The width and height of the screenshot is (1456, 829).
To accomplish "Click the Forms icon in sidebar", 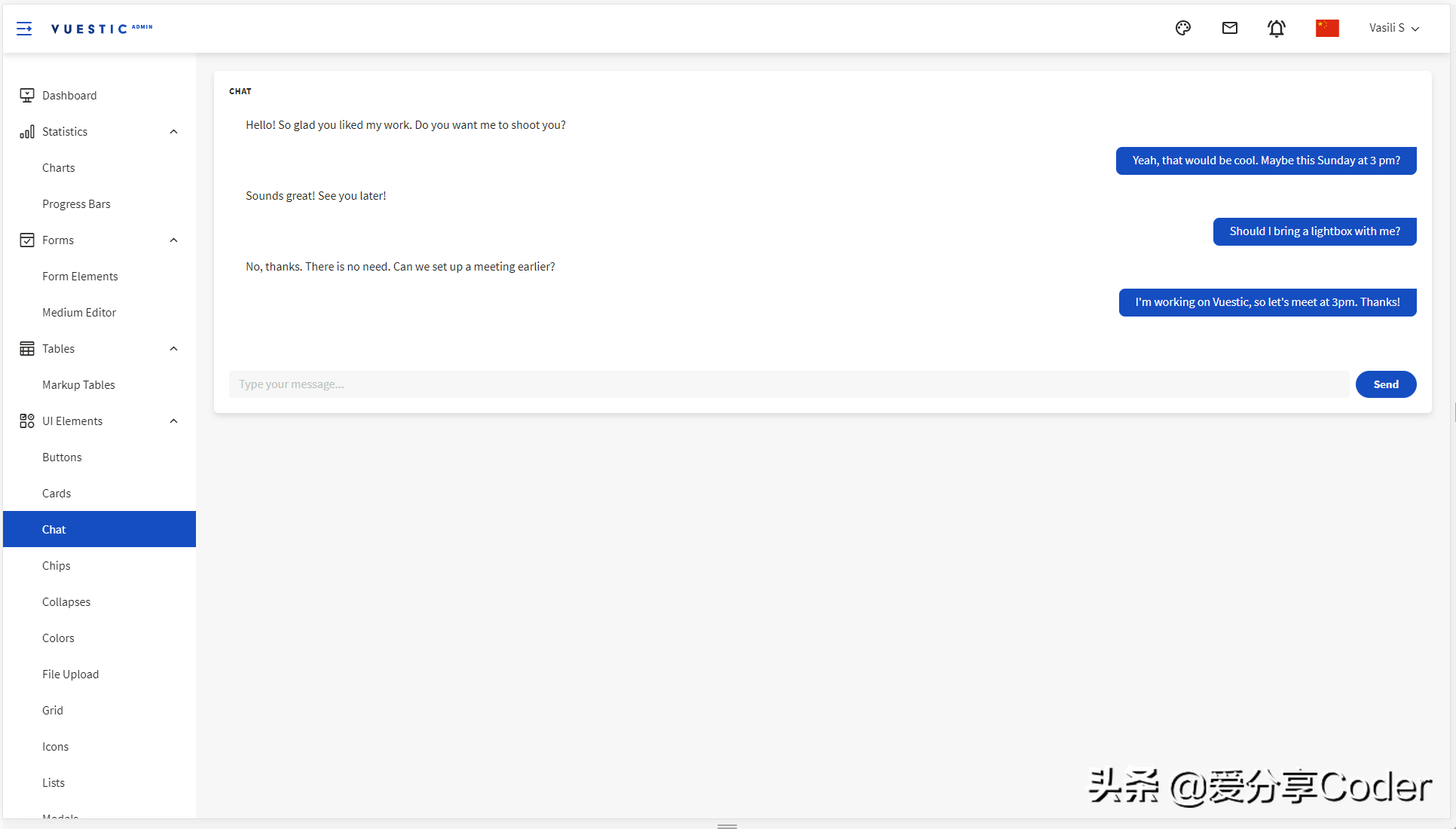I will click(27, 240).
